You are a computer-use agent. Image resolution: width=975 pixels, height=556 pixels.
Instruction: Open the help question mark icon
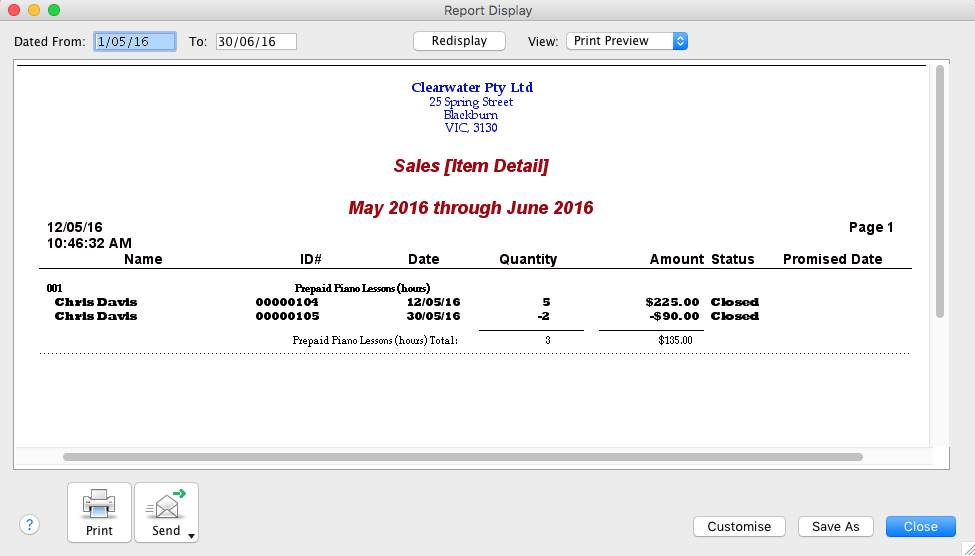tap(29, 525)
